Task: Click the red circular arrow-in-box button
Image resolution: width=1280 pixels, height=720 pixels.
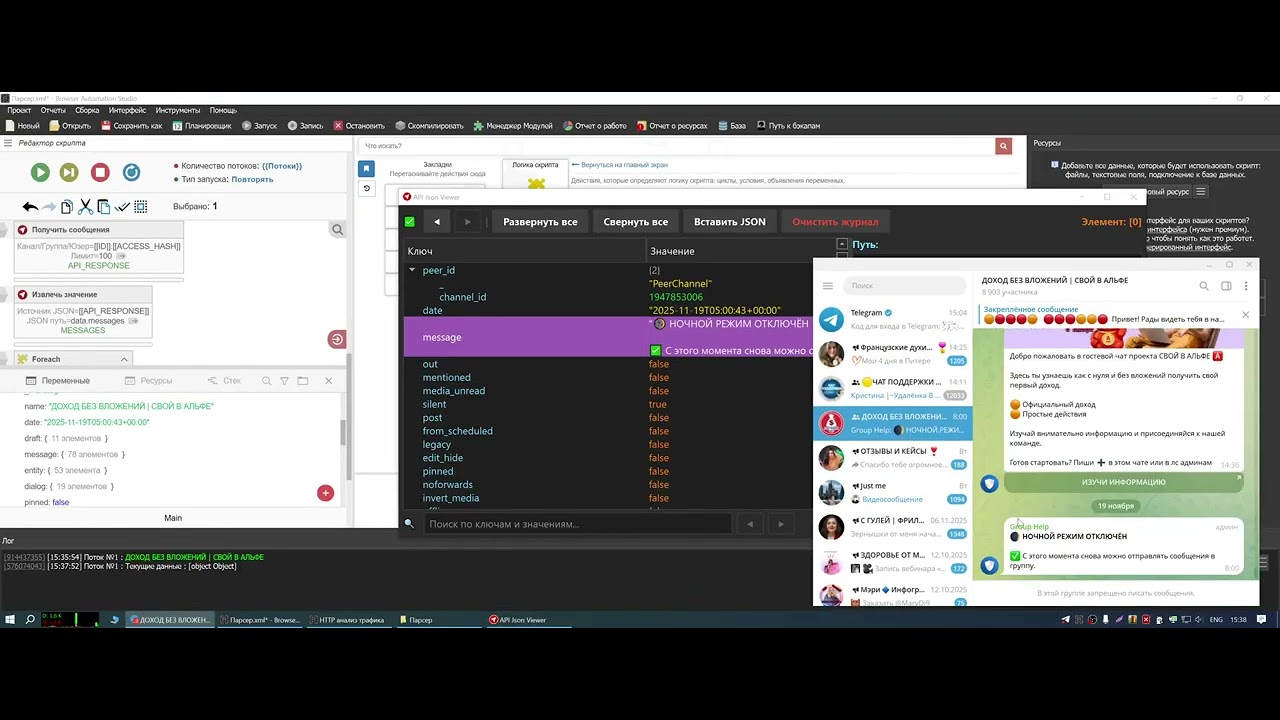Action: coord(337,339)
